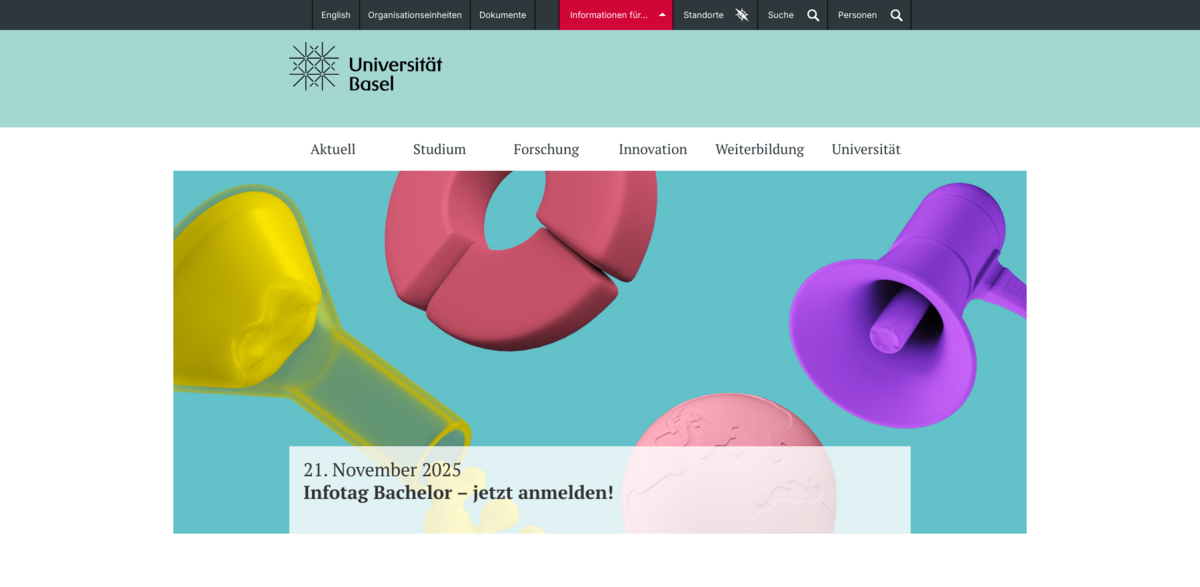Click Innovation in the main menu

pyautogui.click(x=653, y=149)
